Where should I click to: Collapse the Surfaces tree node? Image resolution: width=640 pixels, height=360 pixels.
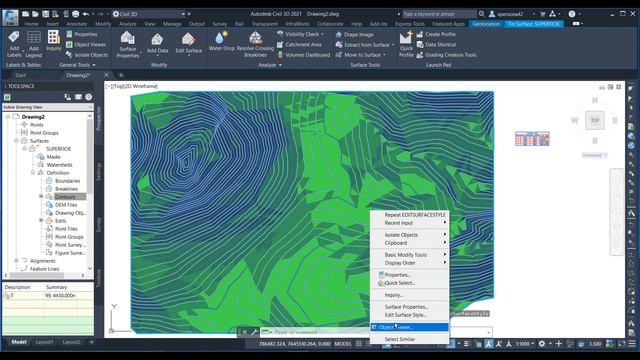pos(16,141)
